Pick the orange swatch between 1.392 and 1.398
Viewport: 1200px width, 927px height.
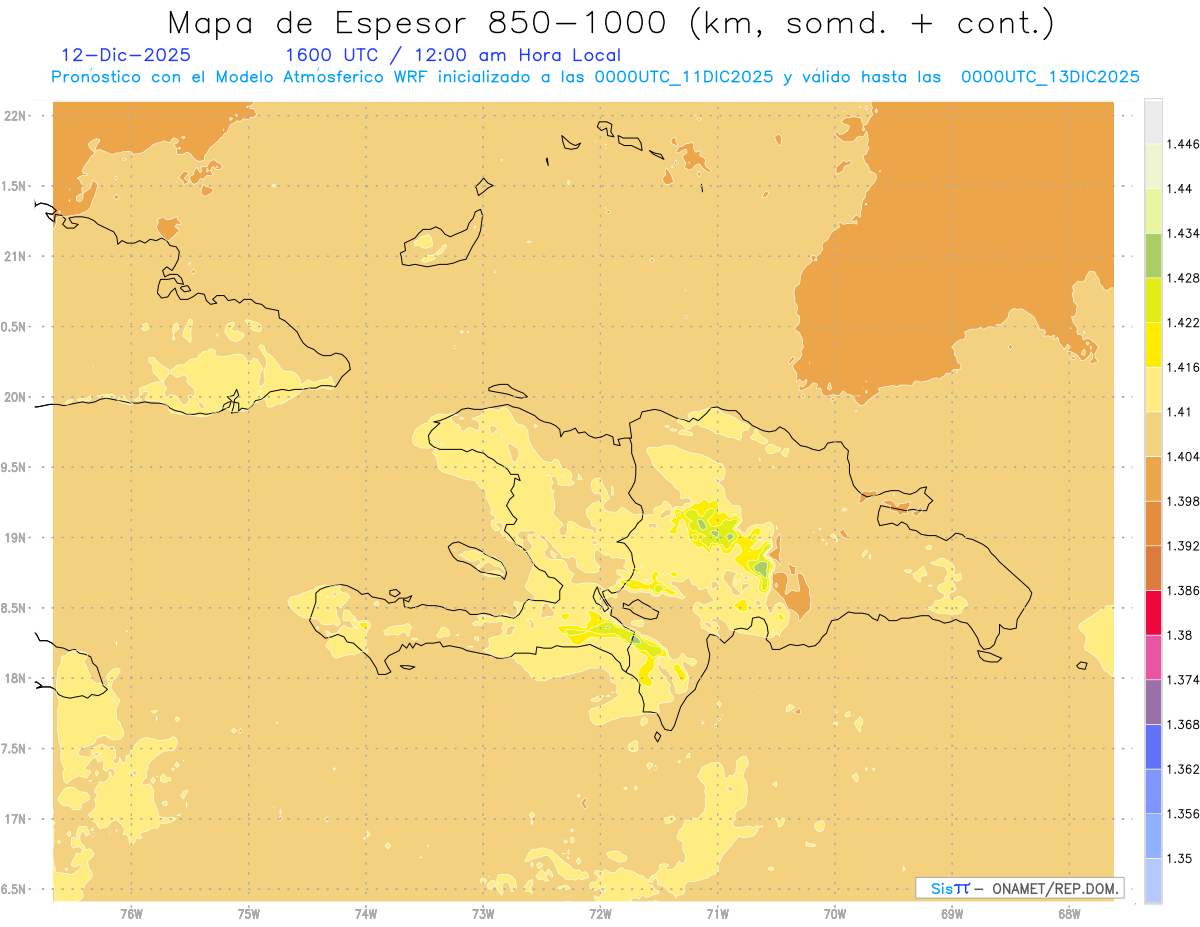pyautogui.click(x=1153, y=523)
